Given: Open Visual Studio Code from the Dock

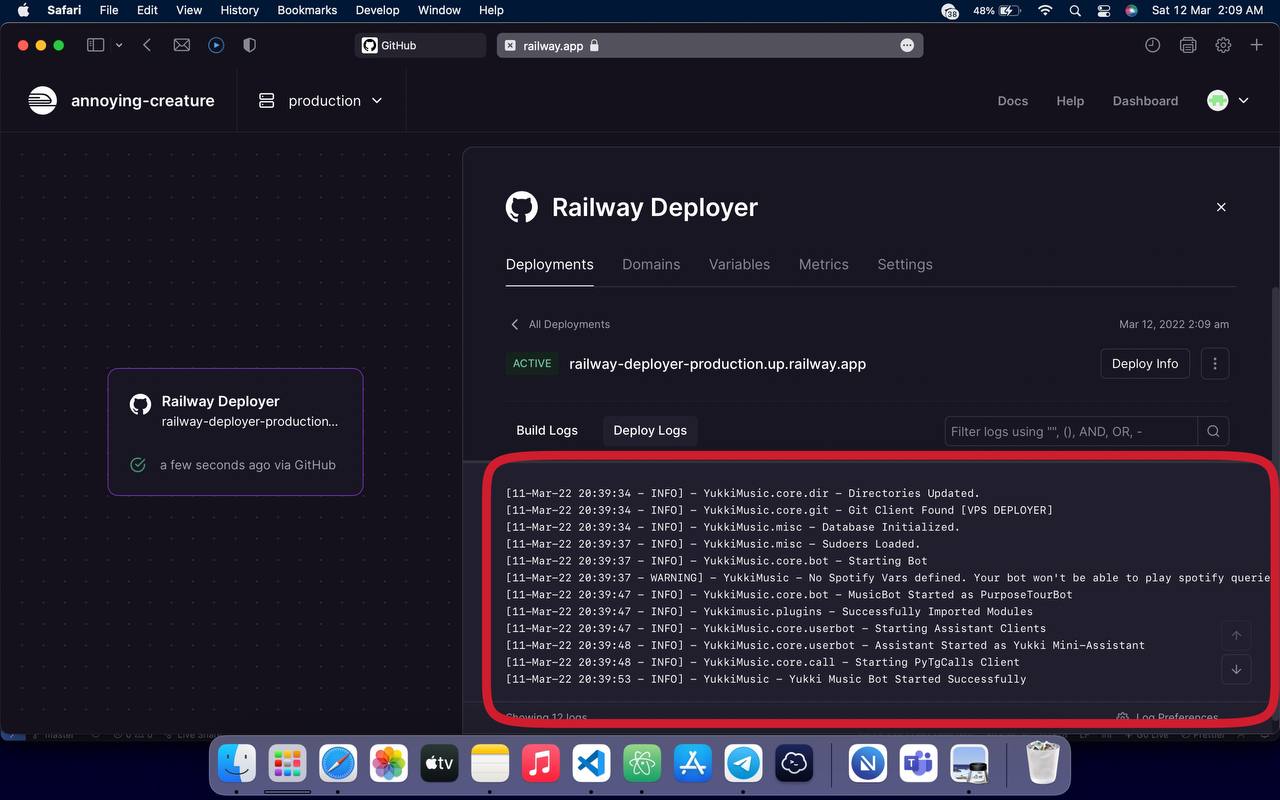Looking at the screenshot, I should pyautogui.click(x=591, y=764).
